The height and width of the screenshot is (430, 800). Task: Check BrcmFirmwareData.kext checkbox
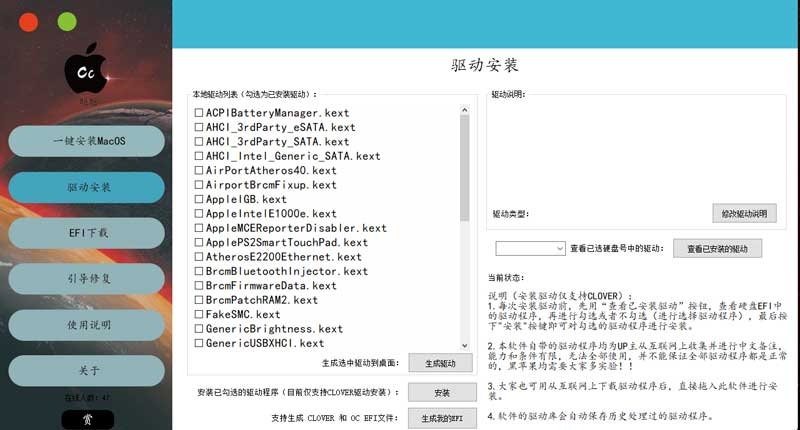coord(198,285)
